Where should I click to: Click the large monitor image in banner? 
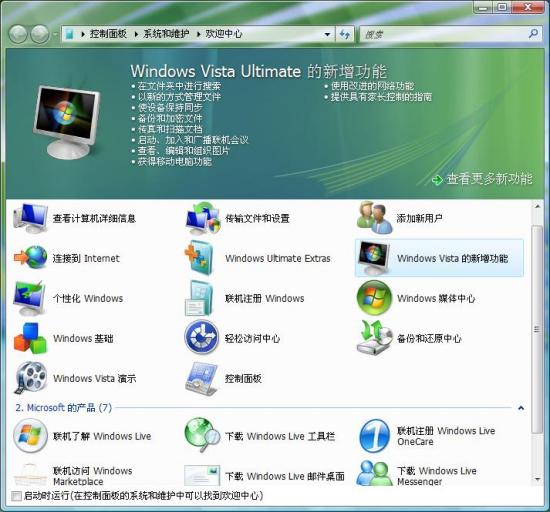[x=67, y=122]
